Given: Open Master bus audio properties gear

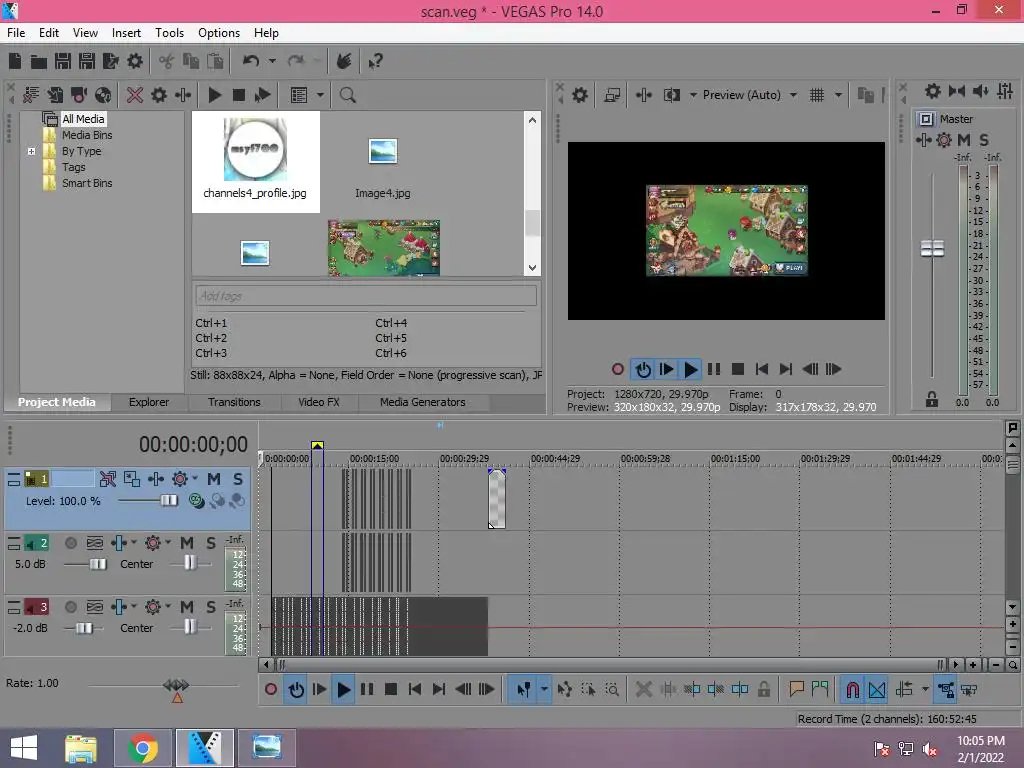Looking at the screenshot, I should click(x=933, y=91).
